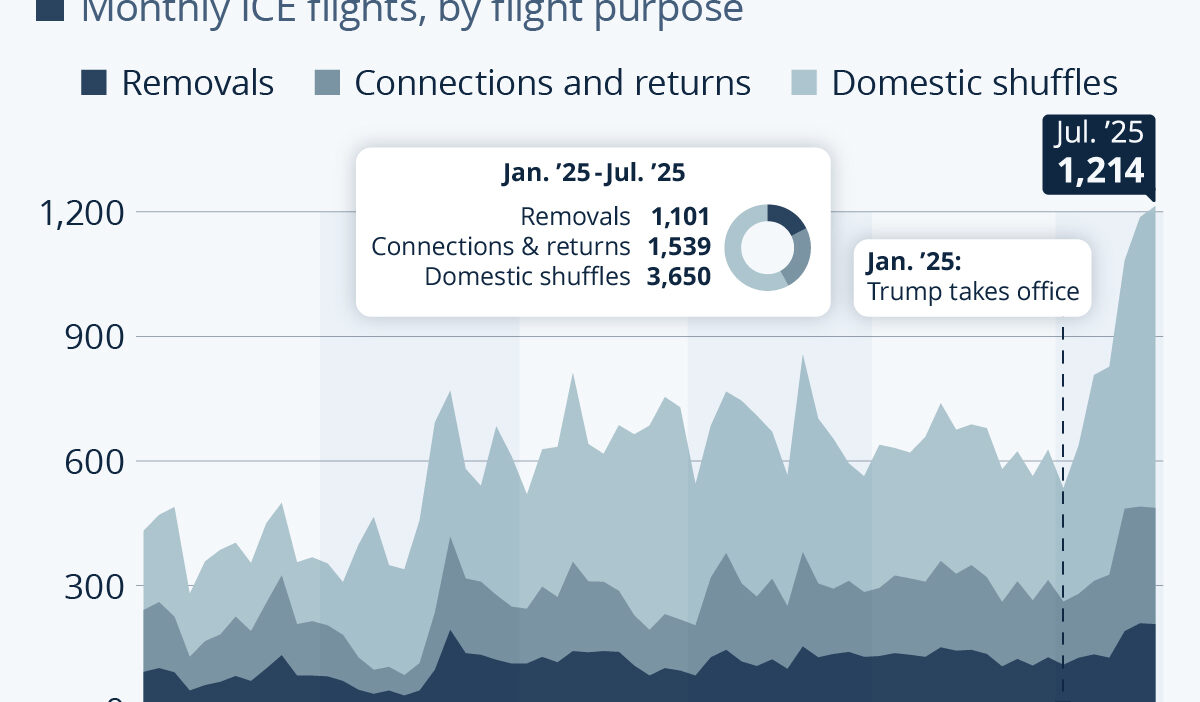The height and width of the screenshot is (702, 1200).
Task: Click the Jan. '25 - Jul. '25 summary heading
Action: tap(593, 174)
